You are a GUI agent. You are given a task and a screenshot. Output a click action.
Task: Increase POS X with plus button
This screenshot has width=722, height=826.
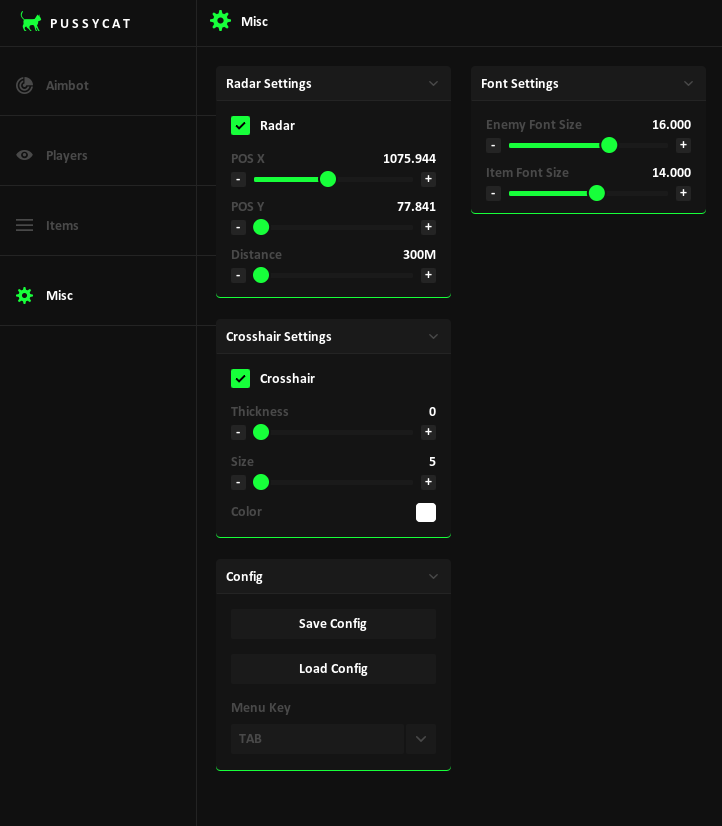[428, 179]
